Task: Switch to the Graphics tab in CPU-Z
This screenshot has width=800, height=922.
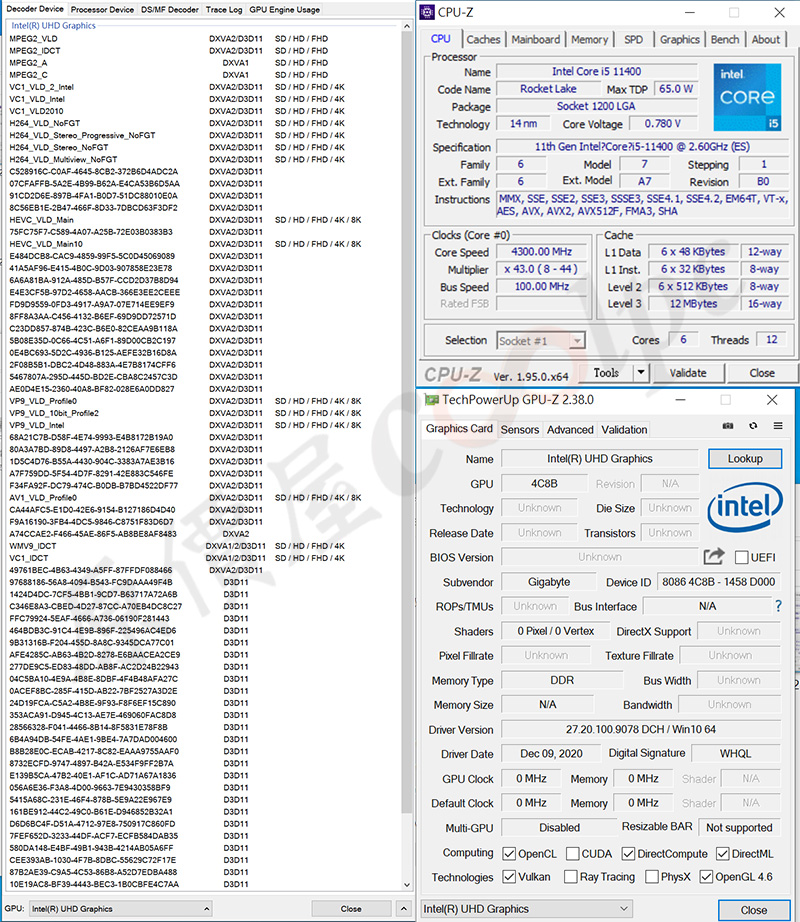Action: [680, 39]
